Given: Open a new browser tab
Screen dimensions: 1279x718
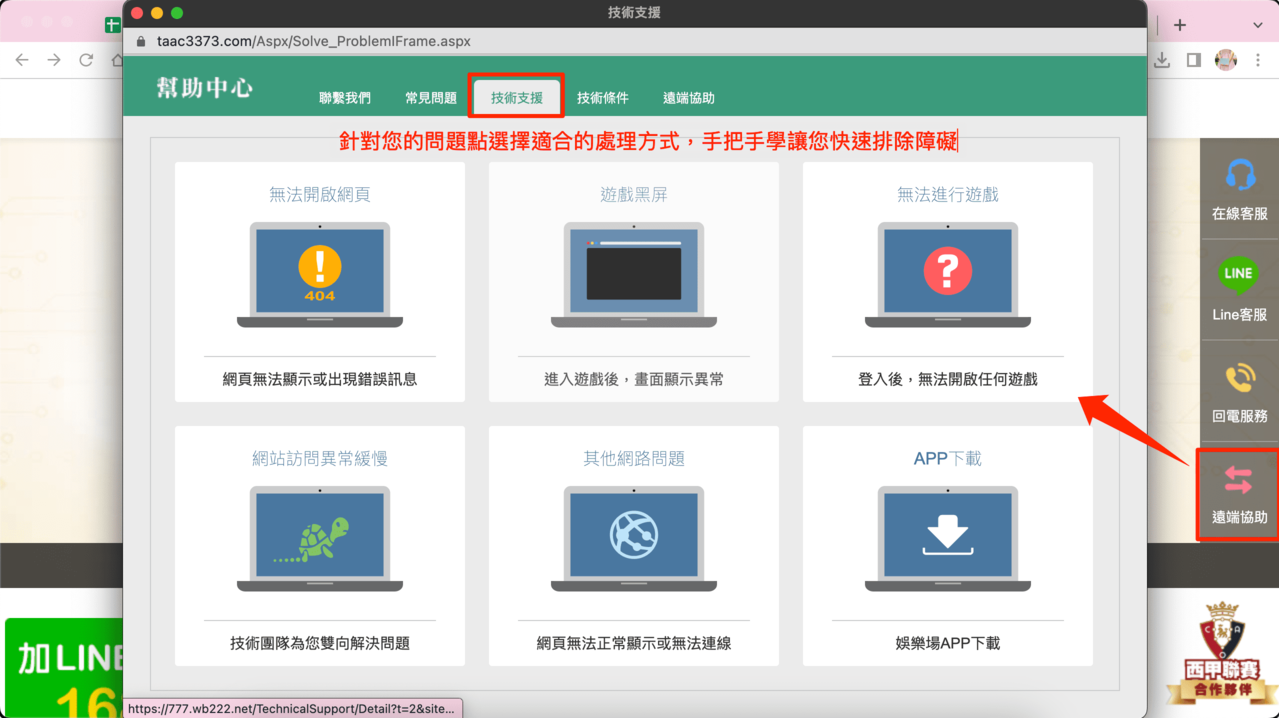Looking at the screenshot, I should pos(1180,25).
